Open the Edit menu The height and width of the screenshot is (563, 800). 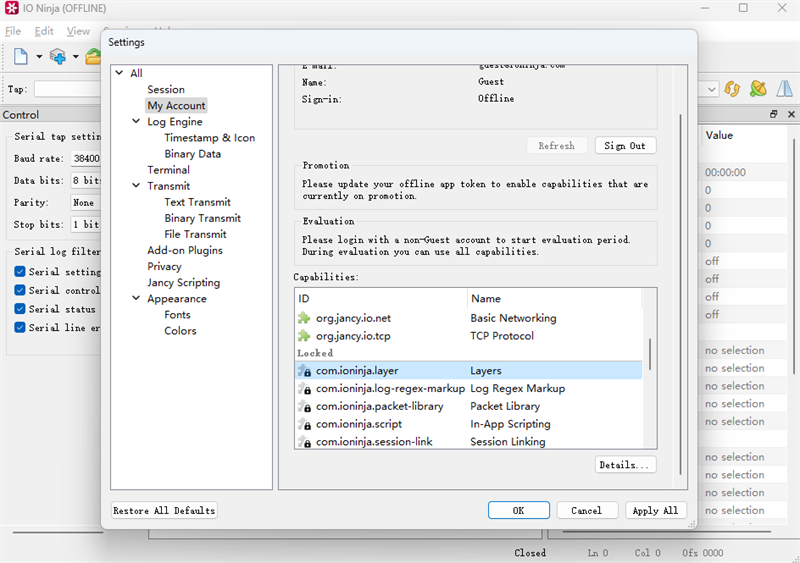pyautogui.click(x=44, y=31)
